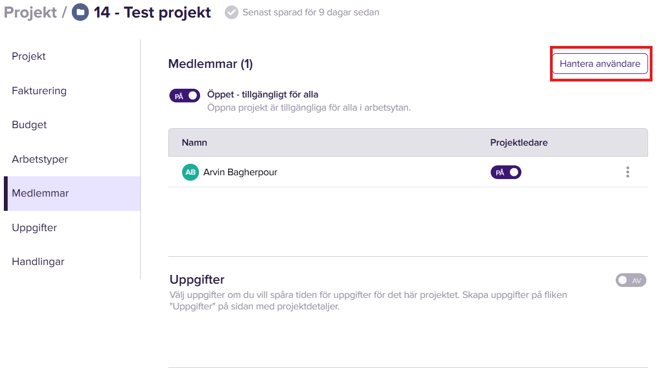
Task: Click the 14 - Test projekt title
Action: tap(152, 12)
